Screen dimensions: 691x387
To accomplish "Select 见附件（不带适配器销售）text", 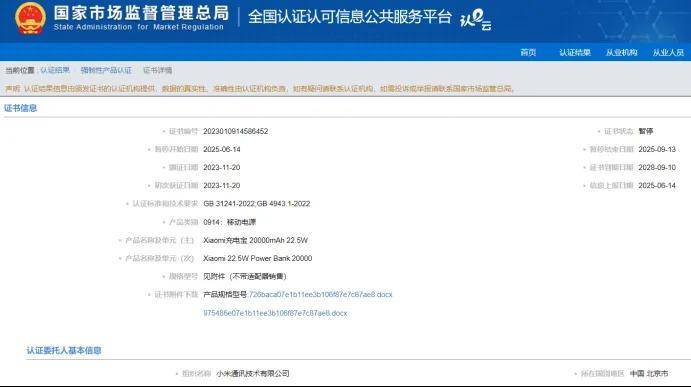I will coord(245,276).
